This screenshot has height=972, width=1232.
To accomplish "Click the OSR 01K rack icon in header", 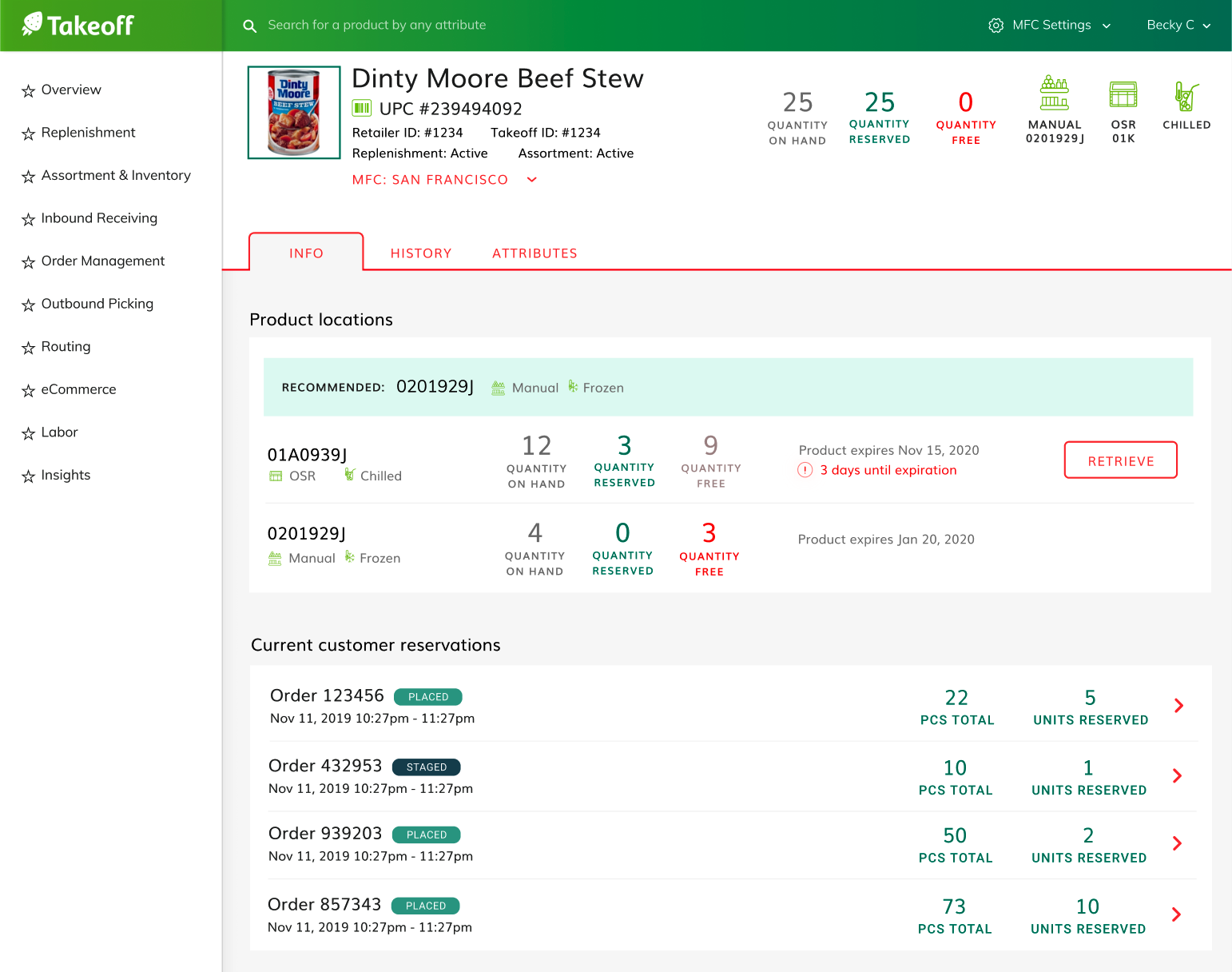I will click(1123, 94).
